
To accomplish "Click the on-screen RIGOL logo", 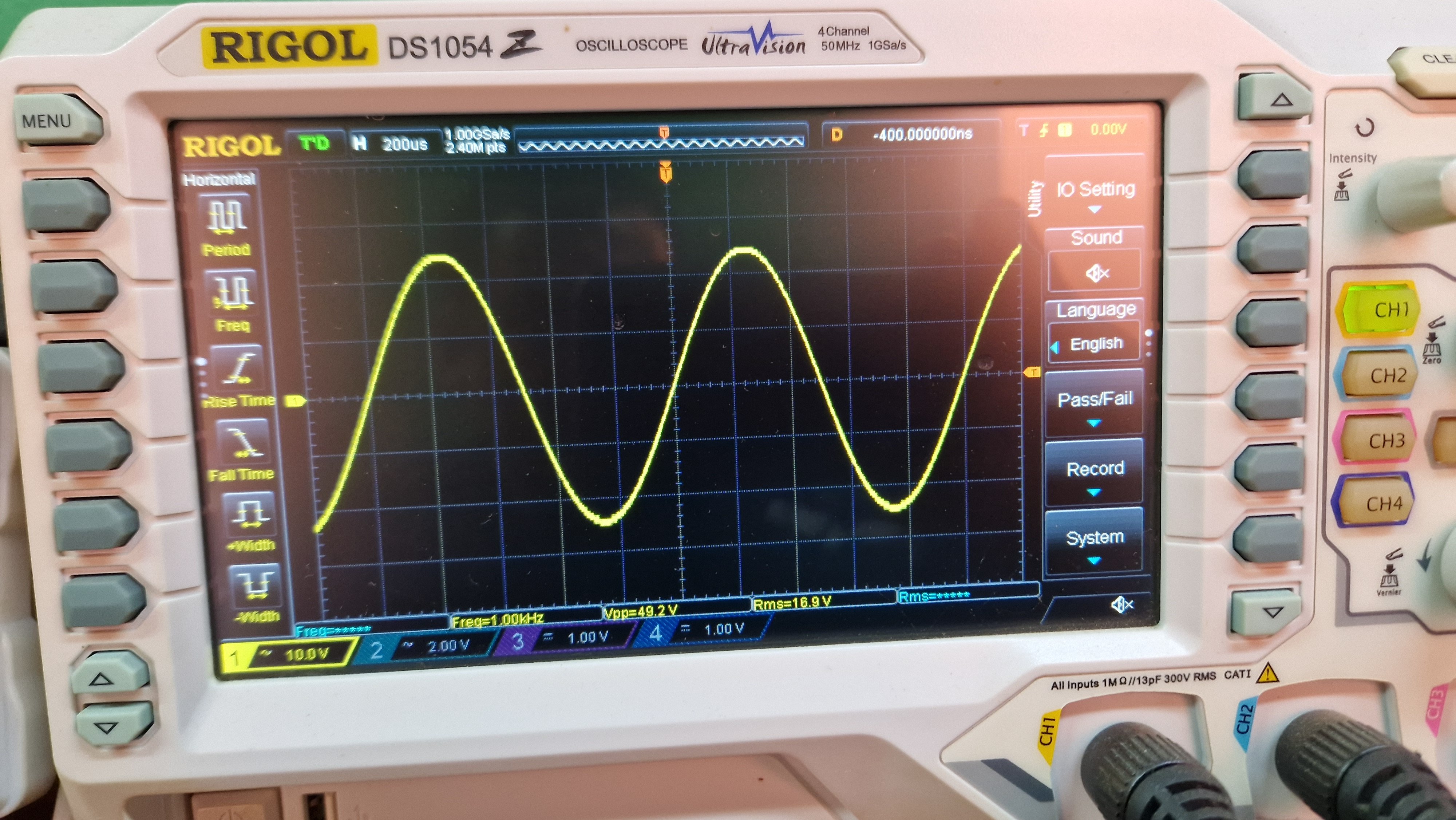I will click(x=232, y=146).
